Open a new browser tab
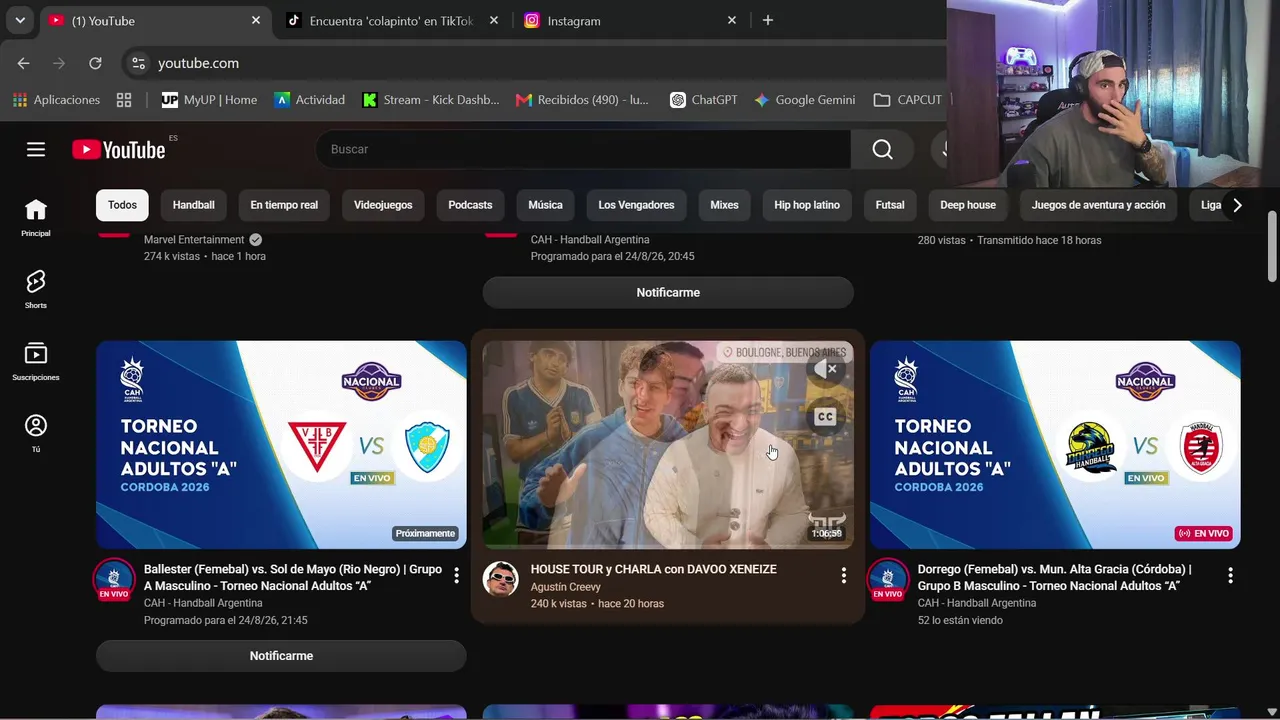 click(768, 20)
